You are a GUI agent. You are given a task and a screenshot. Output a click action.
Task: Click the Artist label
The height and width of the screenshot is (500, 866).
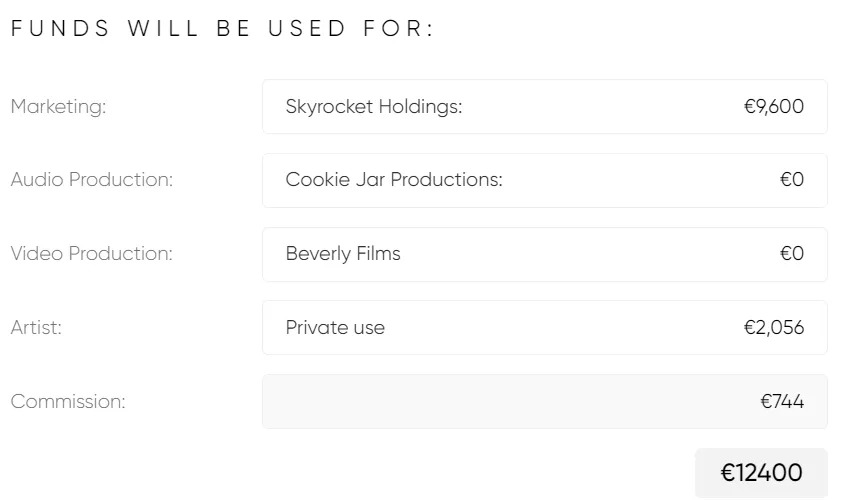tap(36, 328)
